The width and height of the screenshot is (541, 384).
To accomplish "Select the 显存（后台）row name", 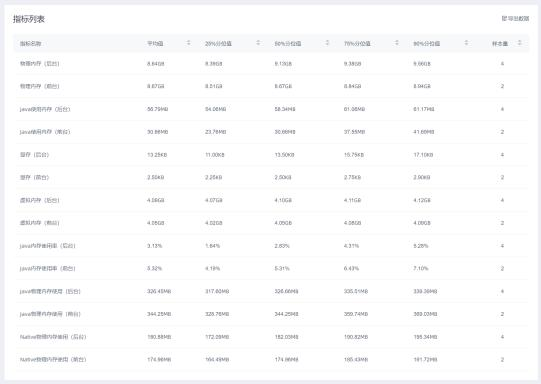I will pos(34,155).
